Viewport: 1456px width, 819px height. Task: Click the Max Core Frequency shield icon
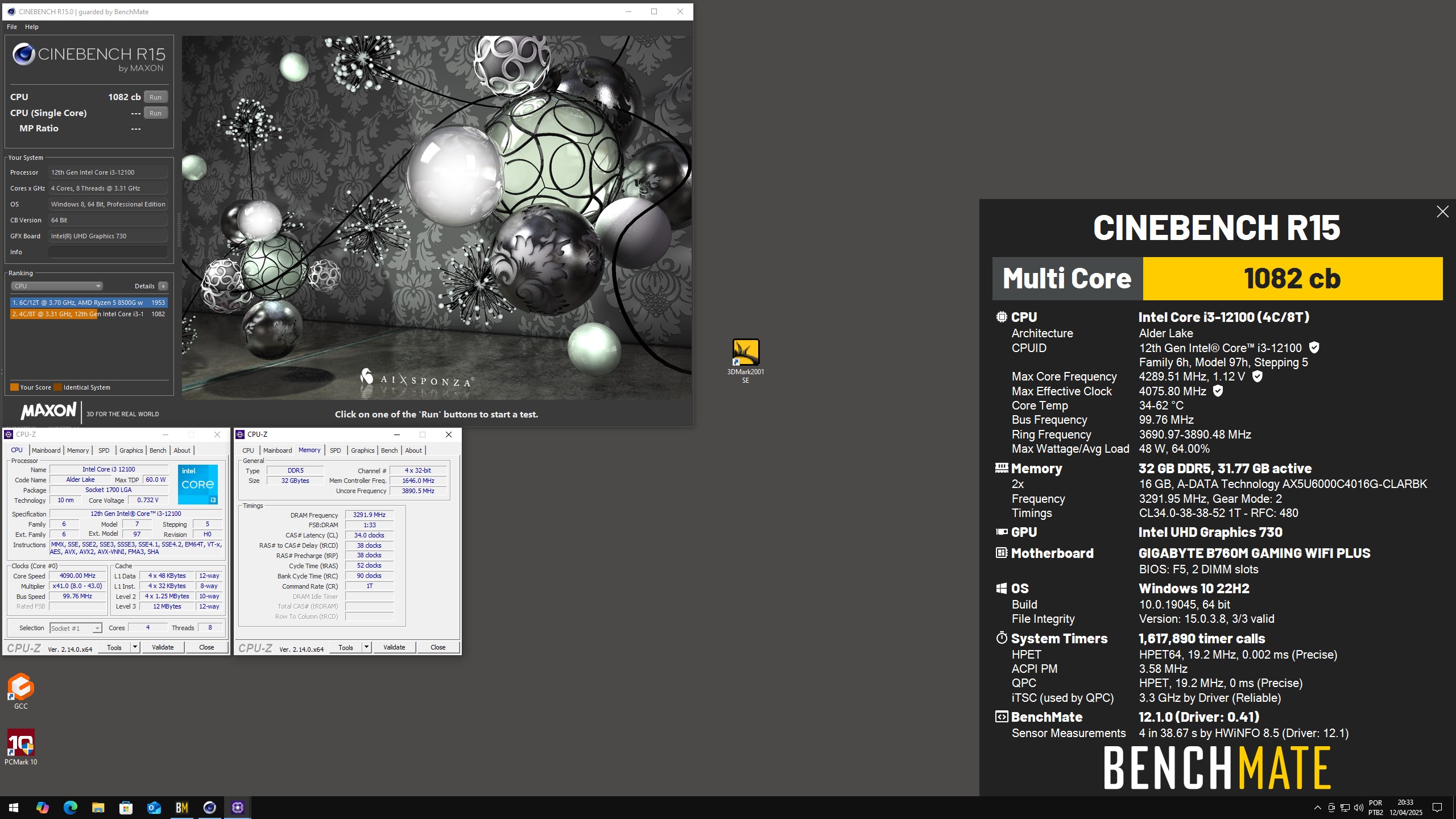[1257, 376]
